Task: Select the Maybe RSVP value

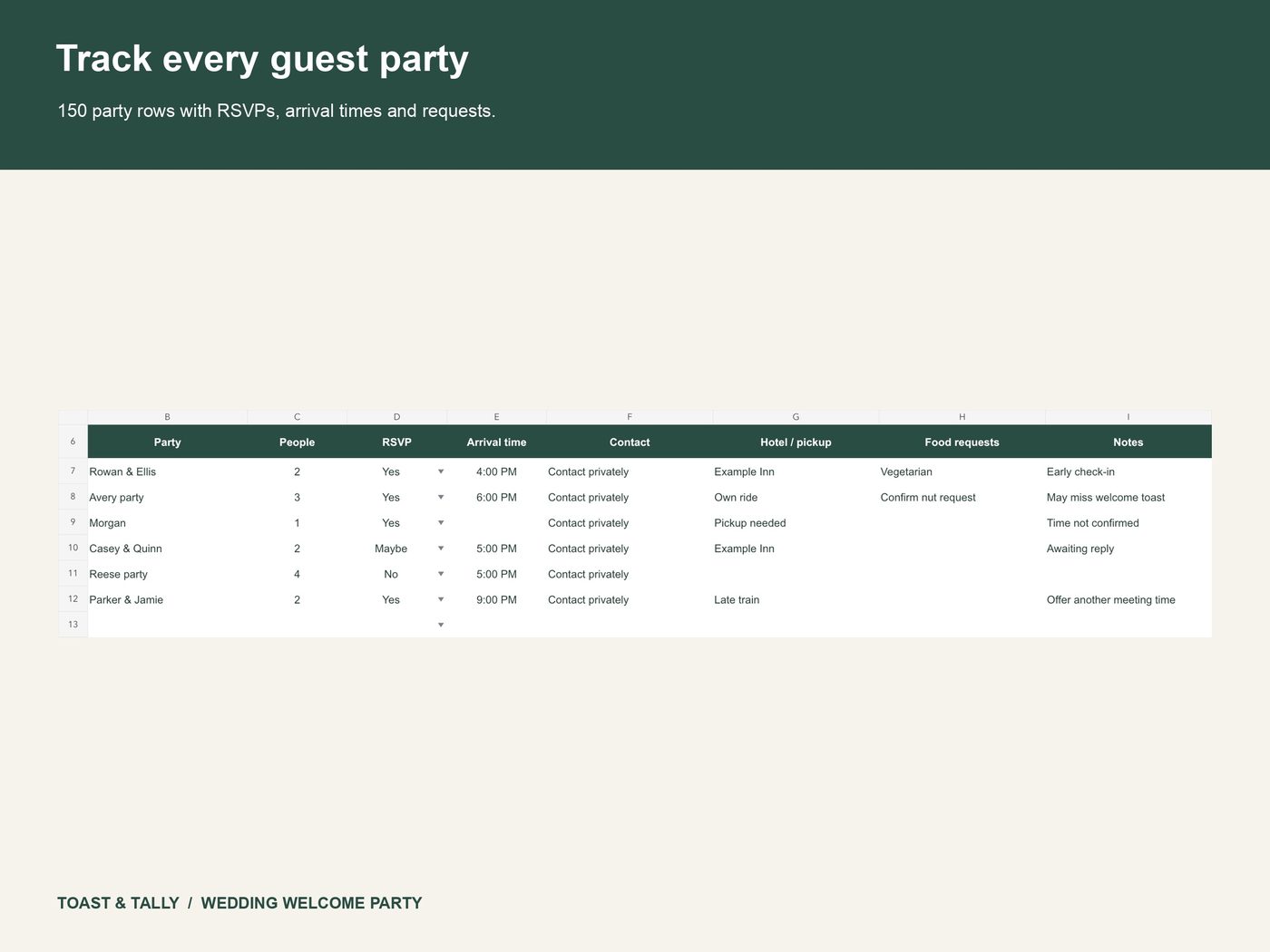Action: (391, 549)
